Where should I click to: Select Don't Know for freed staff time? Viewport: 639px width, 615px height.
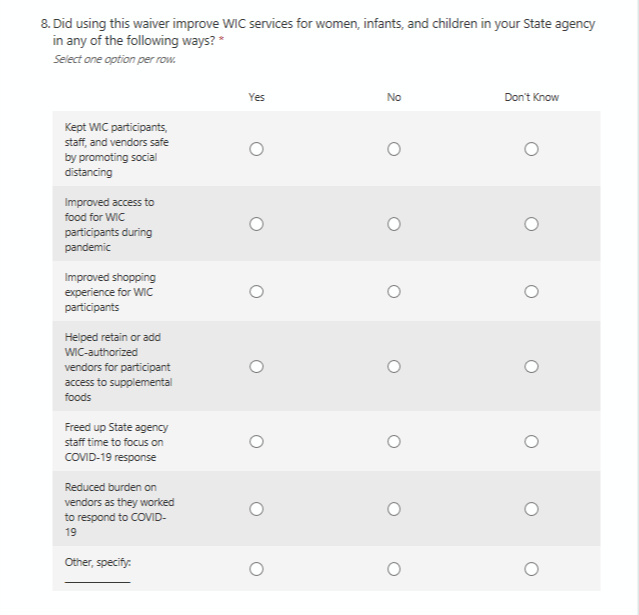pos(532,441)
